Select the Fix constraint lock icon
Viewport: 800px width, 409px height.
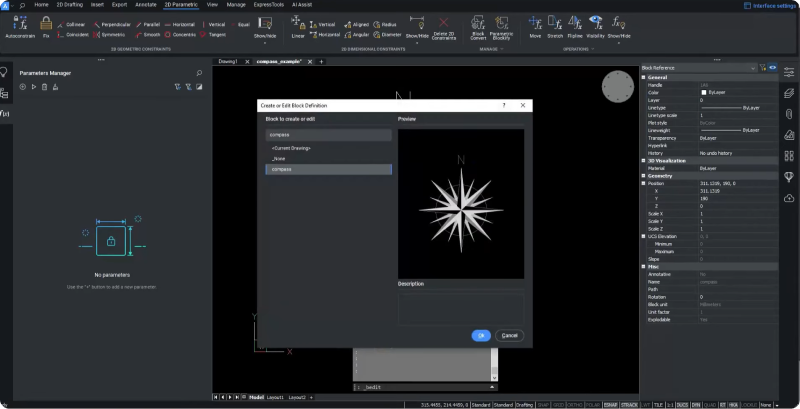47,22
